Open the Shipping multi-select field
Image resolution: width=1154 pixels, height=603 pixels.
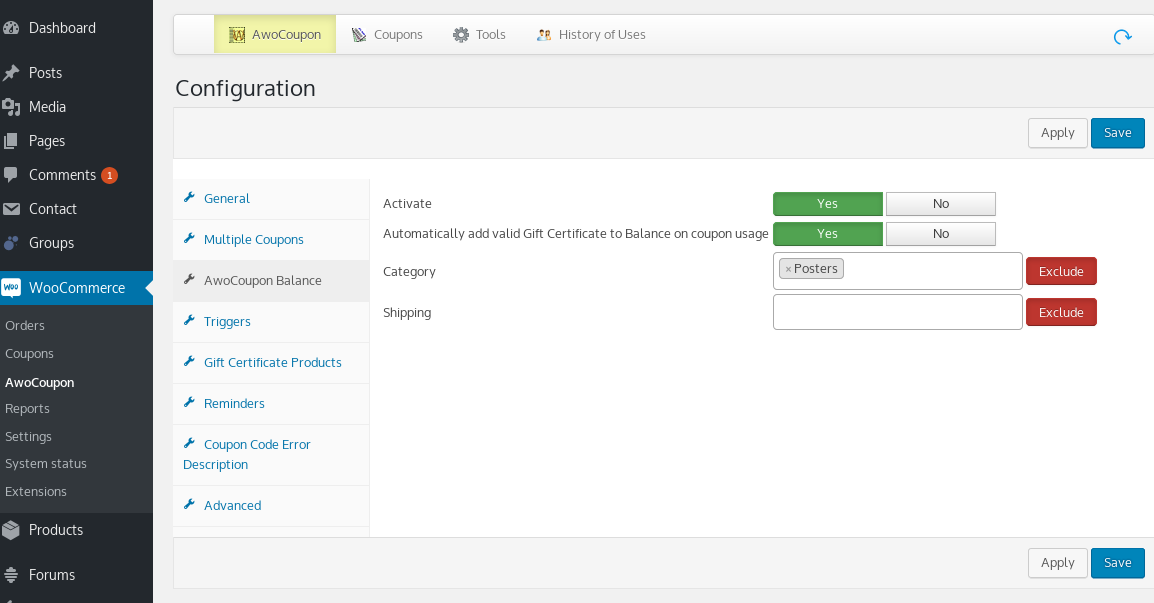click(x=897, y=312)
